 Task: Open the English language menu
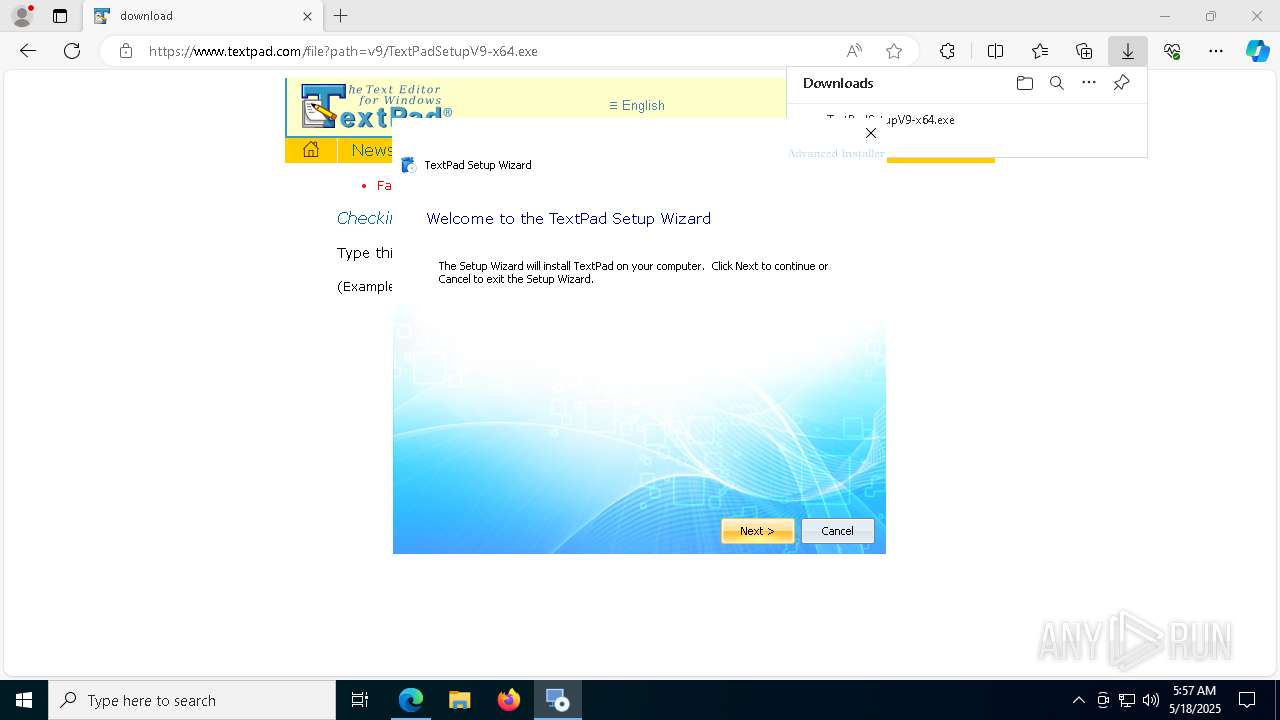pyautogui.click(x=637, y=105)
